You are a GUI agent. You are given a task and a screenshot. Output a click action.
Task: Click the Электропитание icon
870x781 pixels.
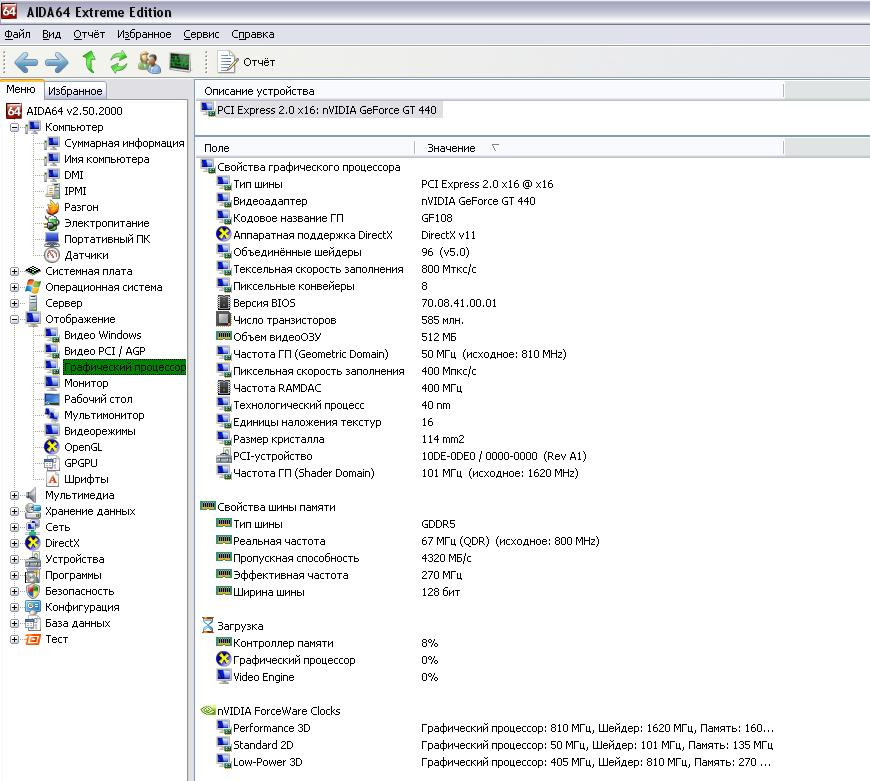click(x=52, y=223)
